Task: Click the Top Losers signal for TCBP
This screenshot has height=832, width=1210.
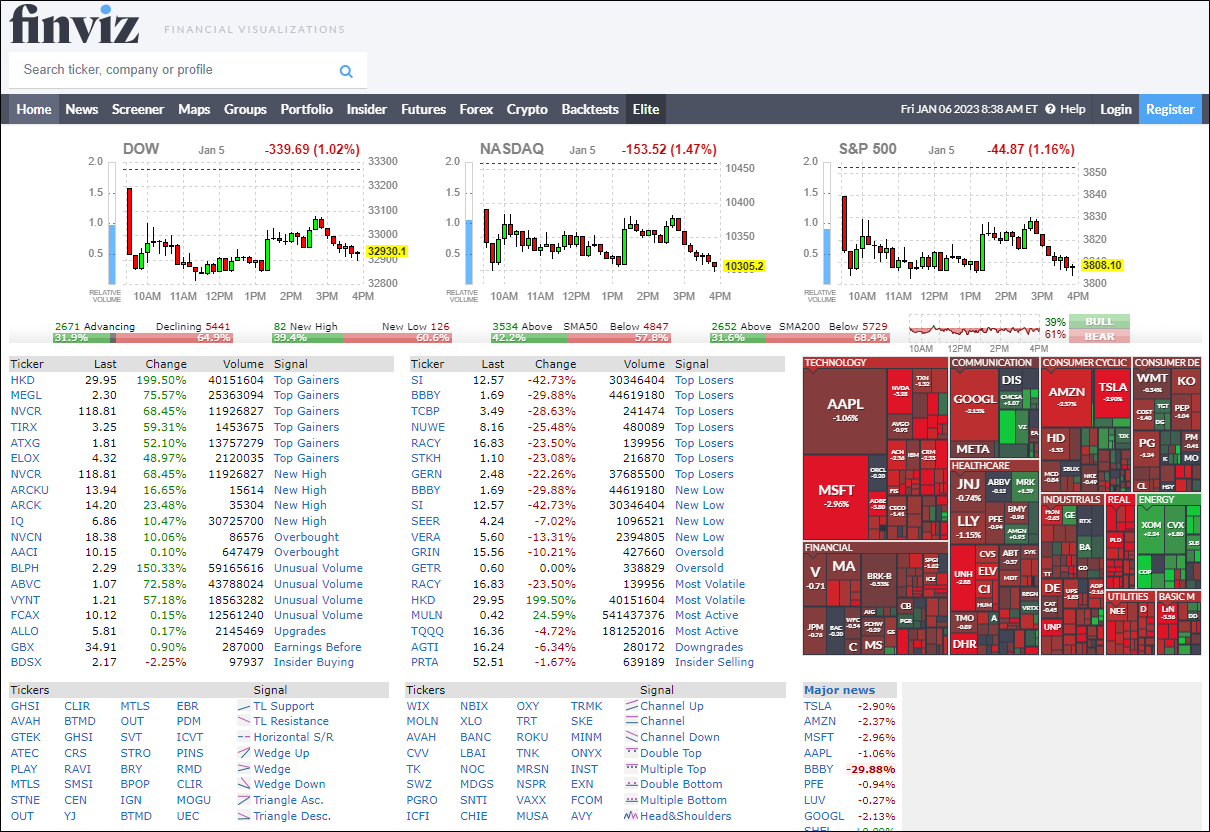Action: tap(704, 411)
